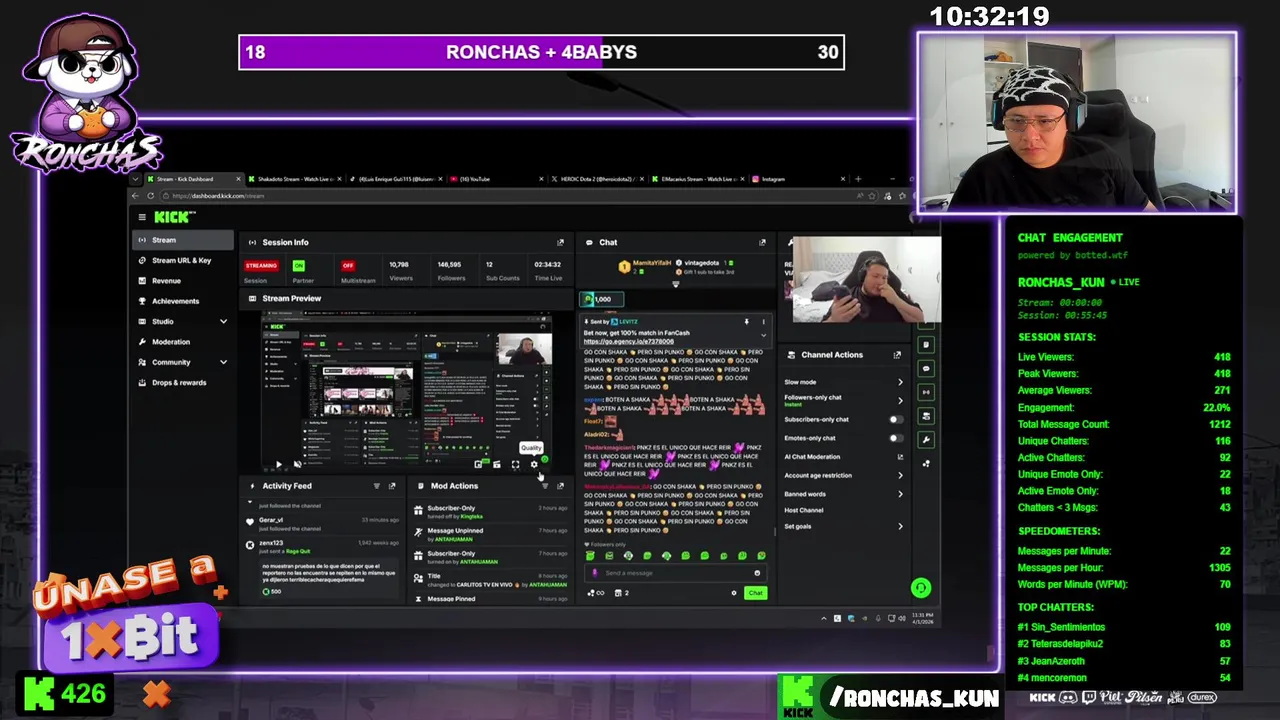
Task: Open the Achievements sidebar page
Action: 182,301
